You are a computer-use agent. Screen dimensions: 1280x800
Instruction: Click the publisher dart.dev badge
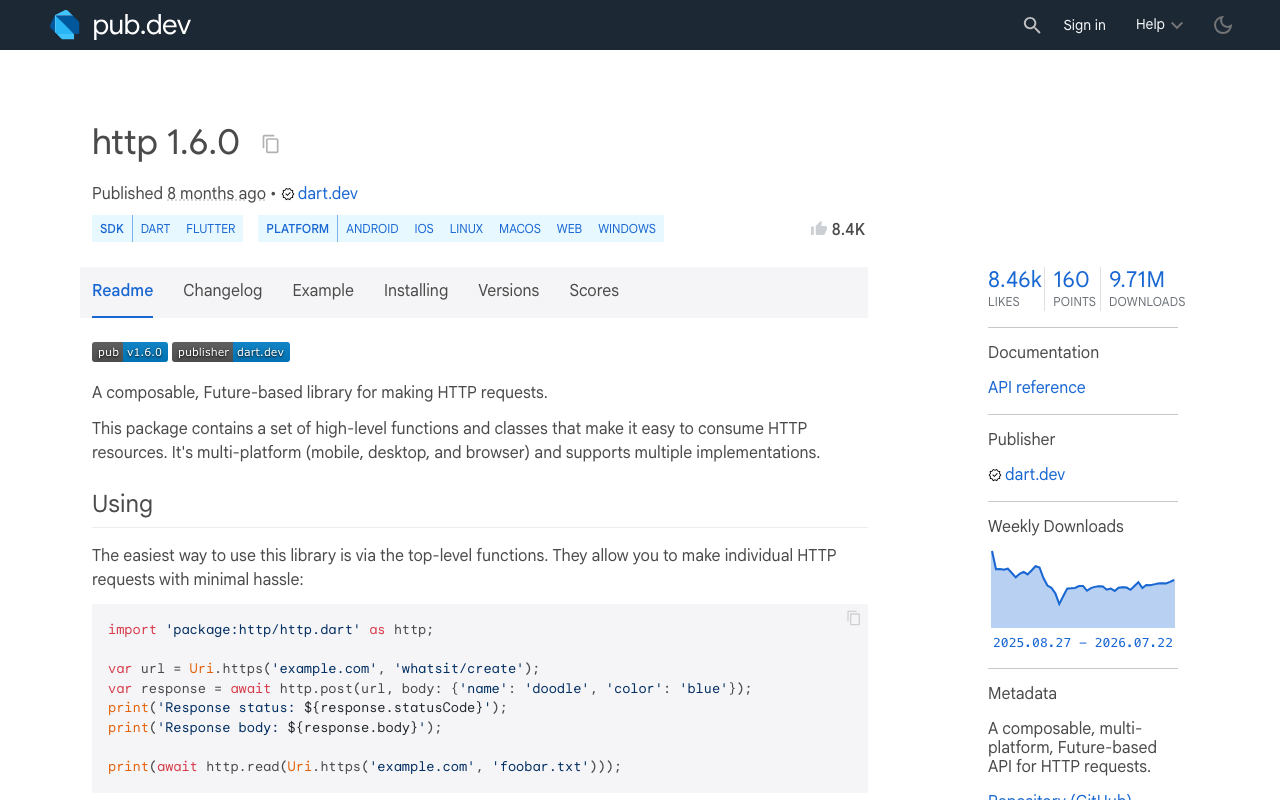tap(231, 352)
